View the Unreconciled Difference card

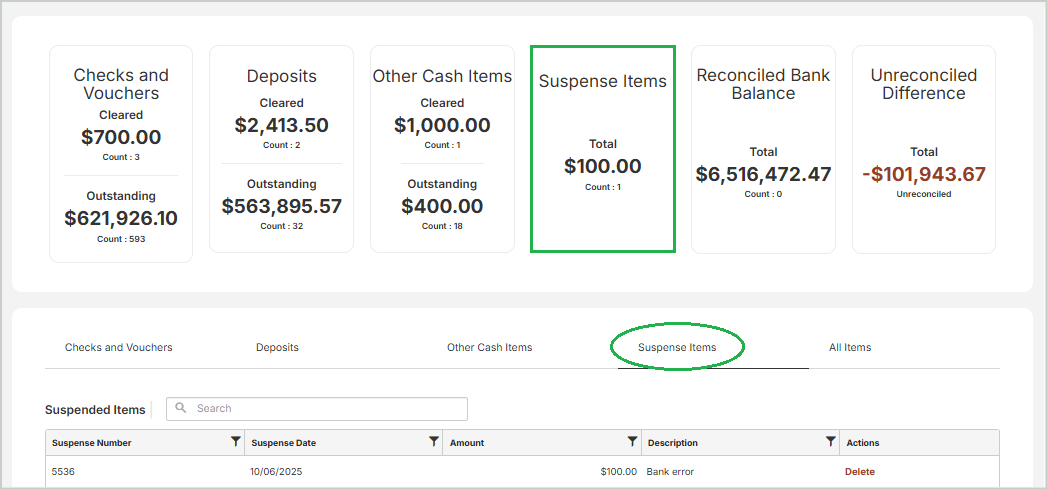tap(923, 149)
